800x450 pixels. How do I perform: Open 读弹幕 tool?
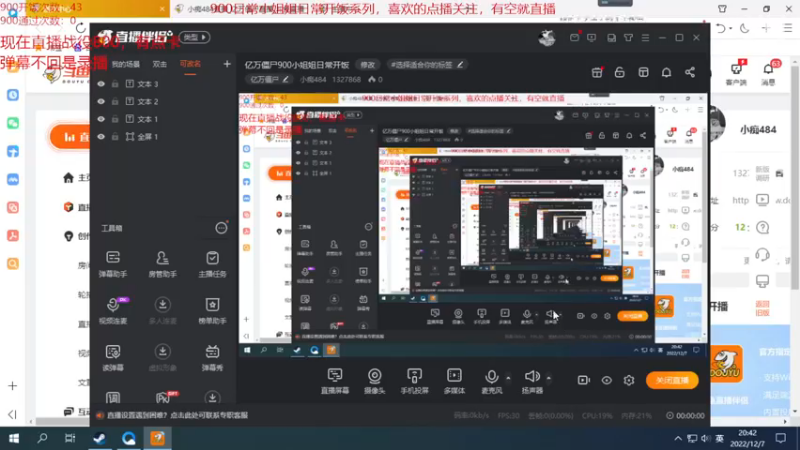pyautogui.click(x=113, y=357)
